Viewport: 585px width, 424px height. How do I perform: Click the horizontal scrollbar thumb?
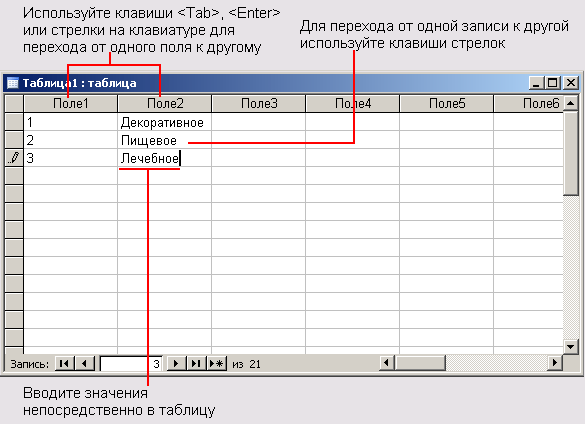point(420,363)
